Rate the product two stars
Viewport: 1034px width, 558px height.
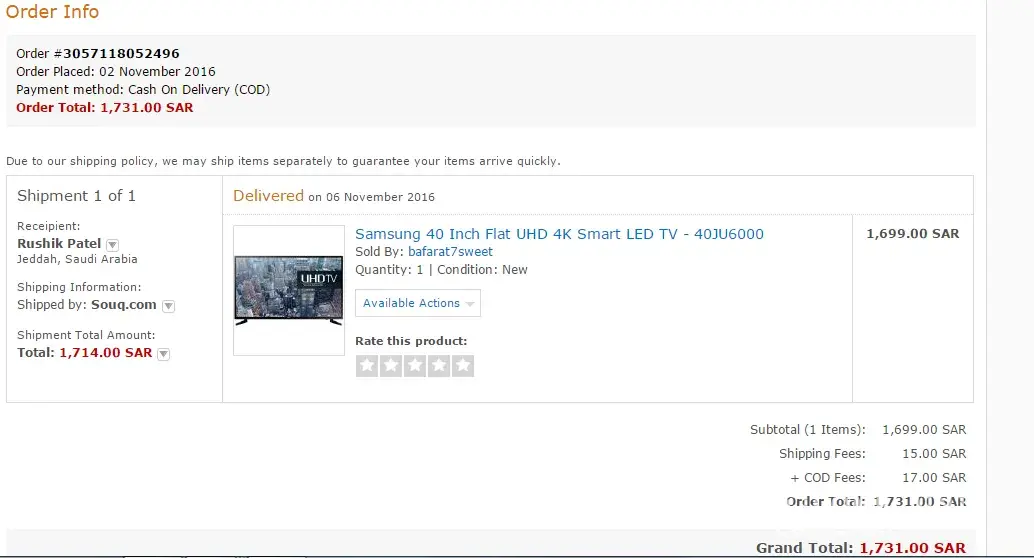point(390,365)
